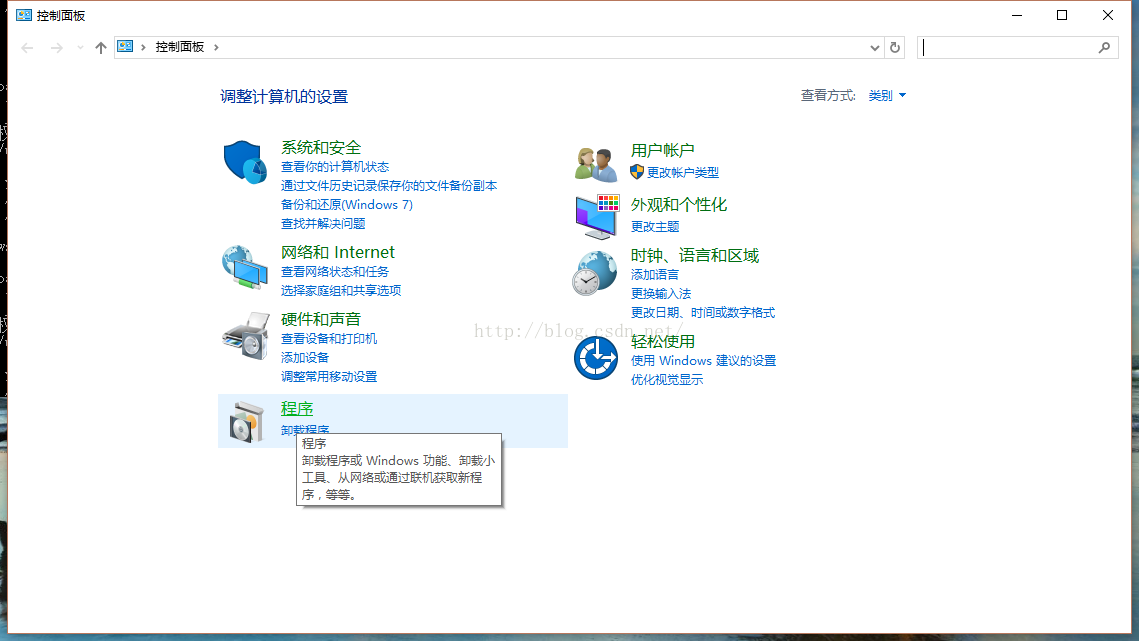
Task: Click 使用 Windows 建议的设置 link
Action: tap(703, 360)
